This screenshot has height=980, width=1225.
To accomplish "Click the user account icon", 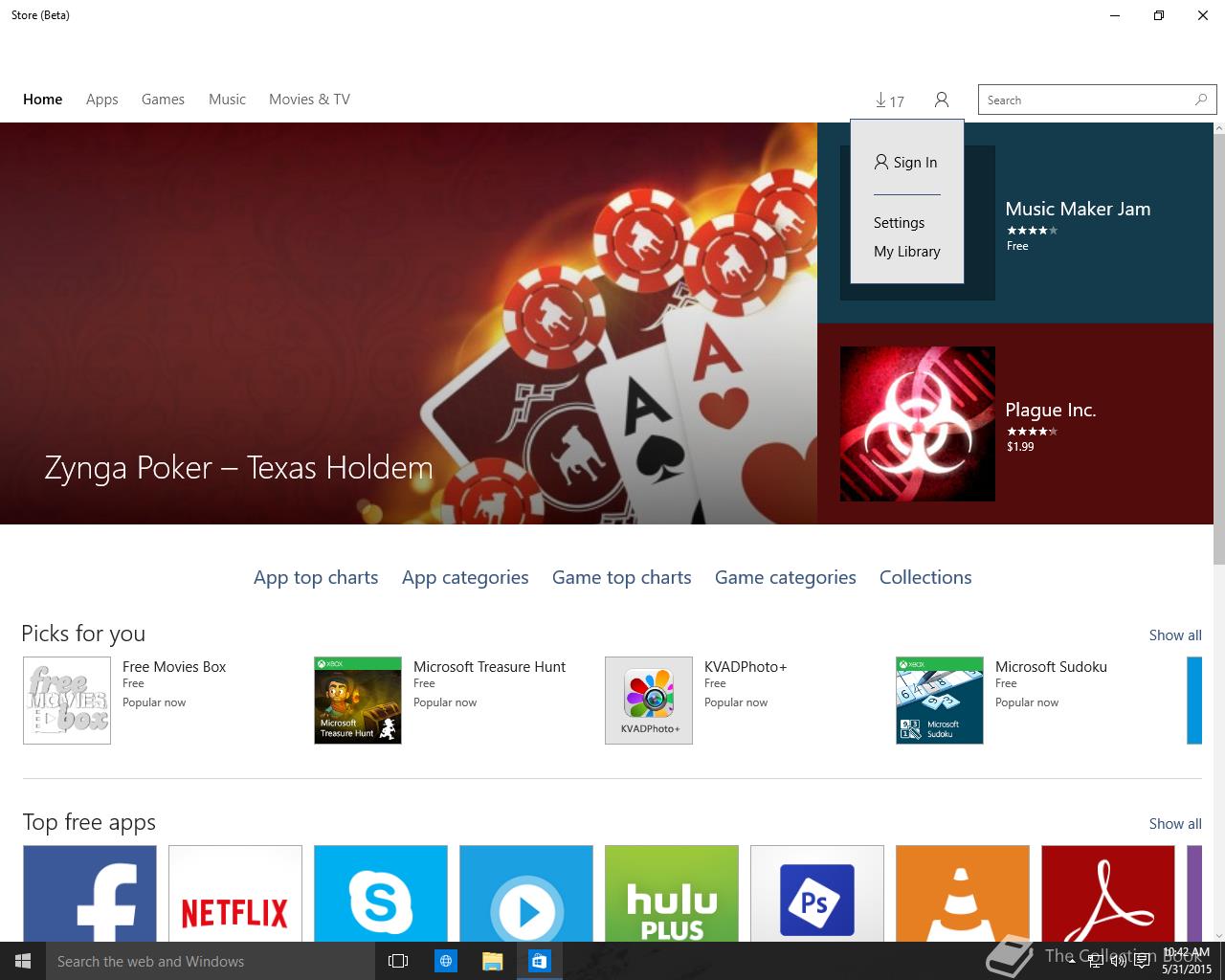I will point(942,100).
